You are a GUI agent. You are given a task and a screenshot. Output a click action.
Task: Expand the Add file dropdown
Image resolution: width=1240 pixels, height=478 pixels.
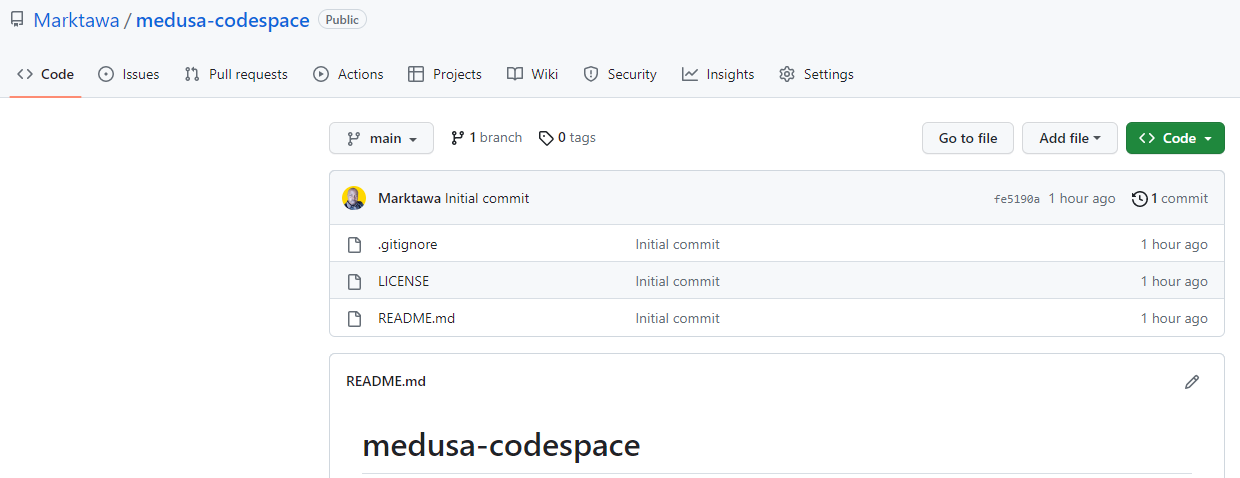tap(1069, 138)
